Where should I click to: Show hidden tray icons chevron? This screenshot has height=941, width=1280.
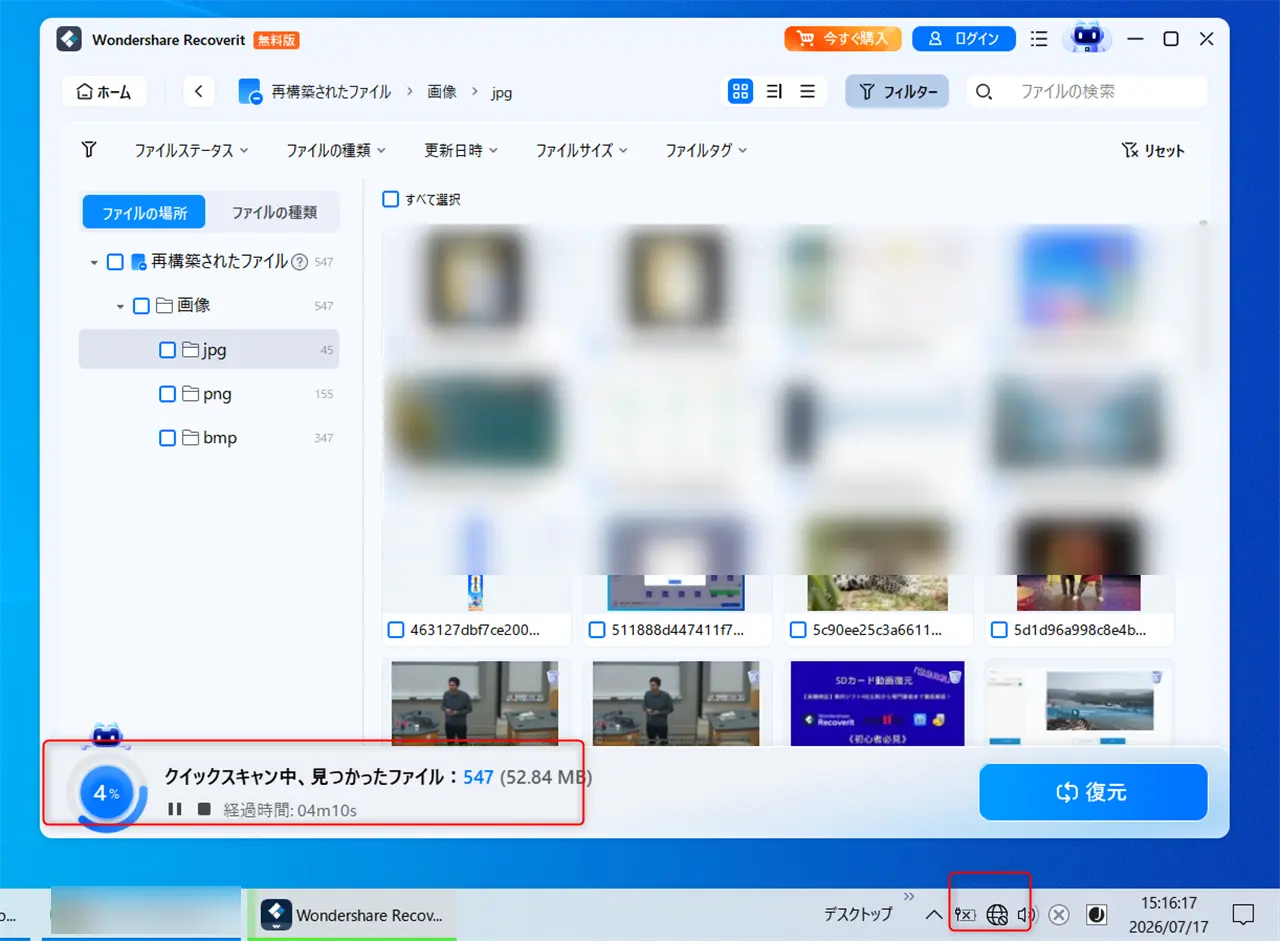click(933, 914)
